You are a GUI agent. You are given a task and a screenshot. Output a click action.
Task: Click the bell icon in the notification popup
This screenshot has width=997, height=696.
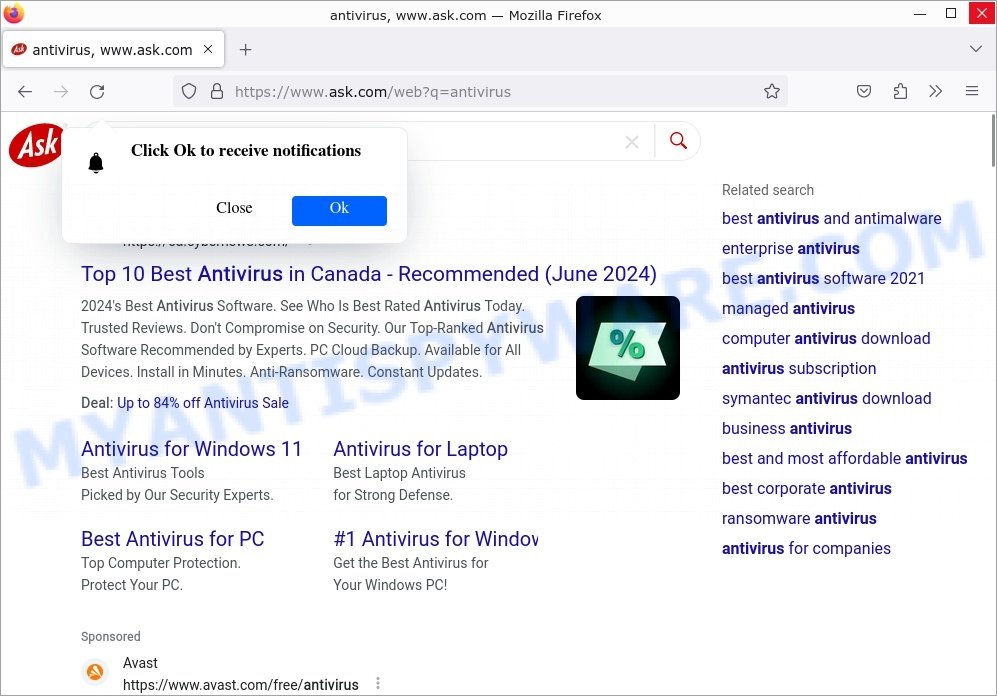point(95,163)
